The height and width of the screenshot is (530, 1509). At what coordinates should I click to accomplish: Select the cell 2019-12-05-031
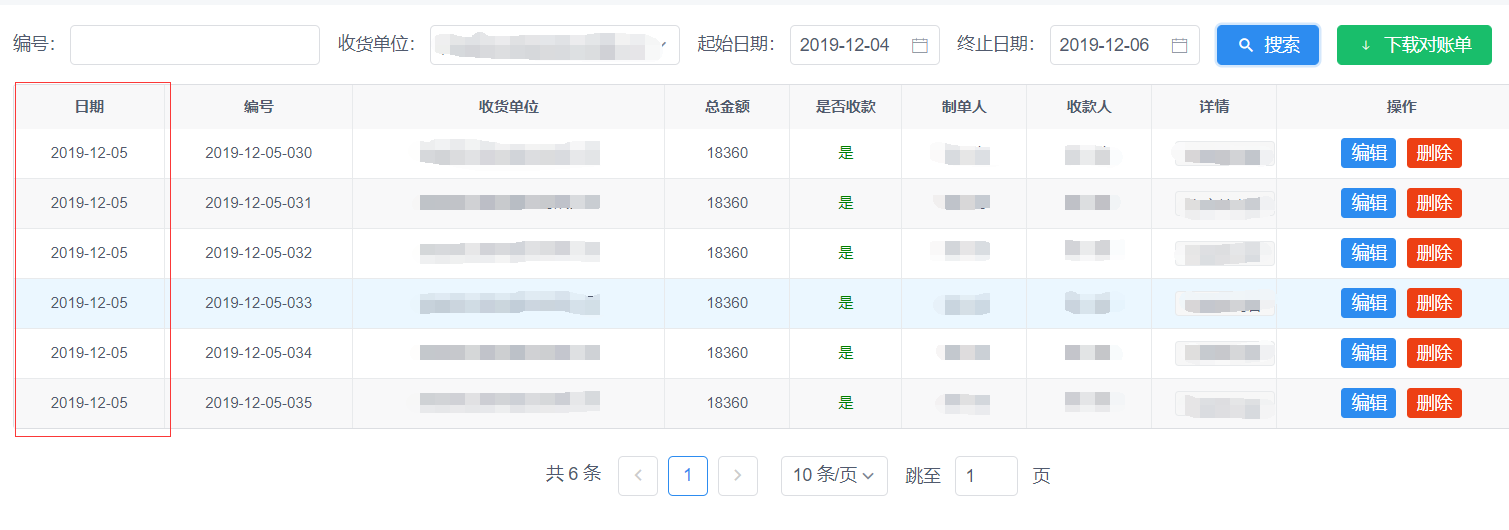tap(259, 203)
